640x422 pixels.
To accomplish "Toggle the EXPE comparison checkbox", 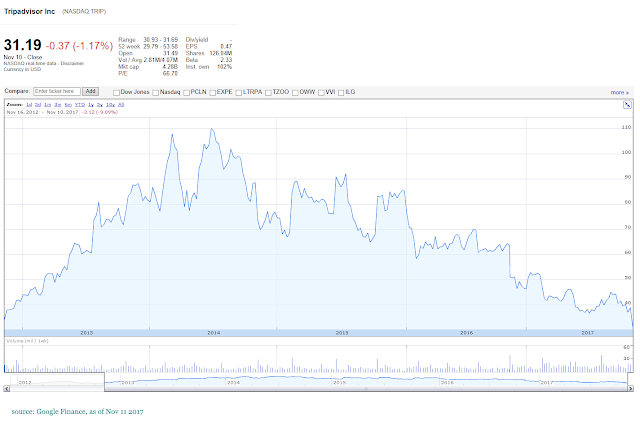I will coord(213,93).
